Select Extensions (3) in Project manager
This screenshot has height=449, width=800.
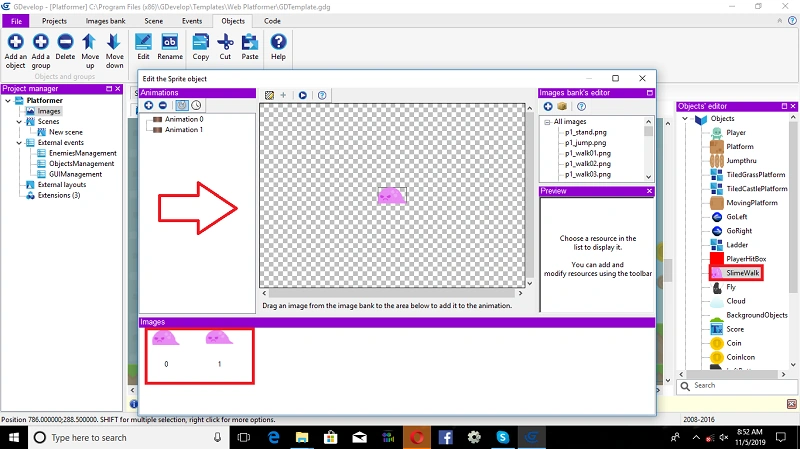59,195
